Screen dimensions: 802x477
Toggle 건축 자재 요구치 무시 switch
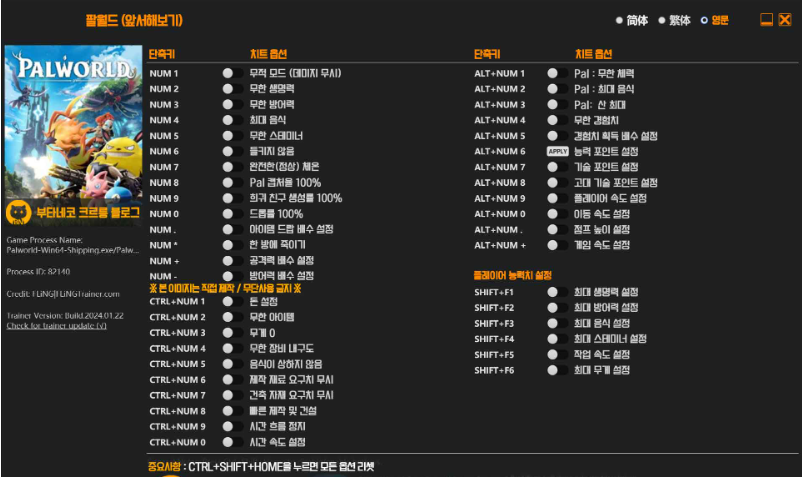coord(233,395)
